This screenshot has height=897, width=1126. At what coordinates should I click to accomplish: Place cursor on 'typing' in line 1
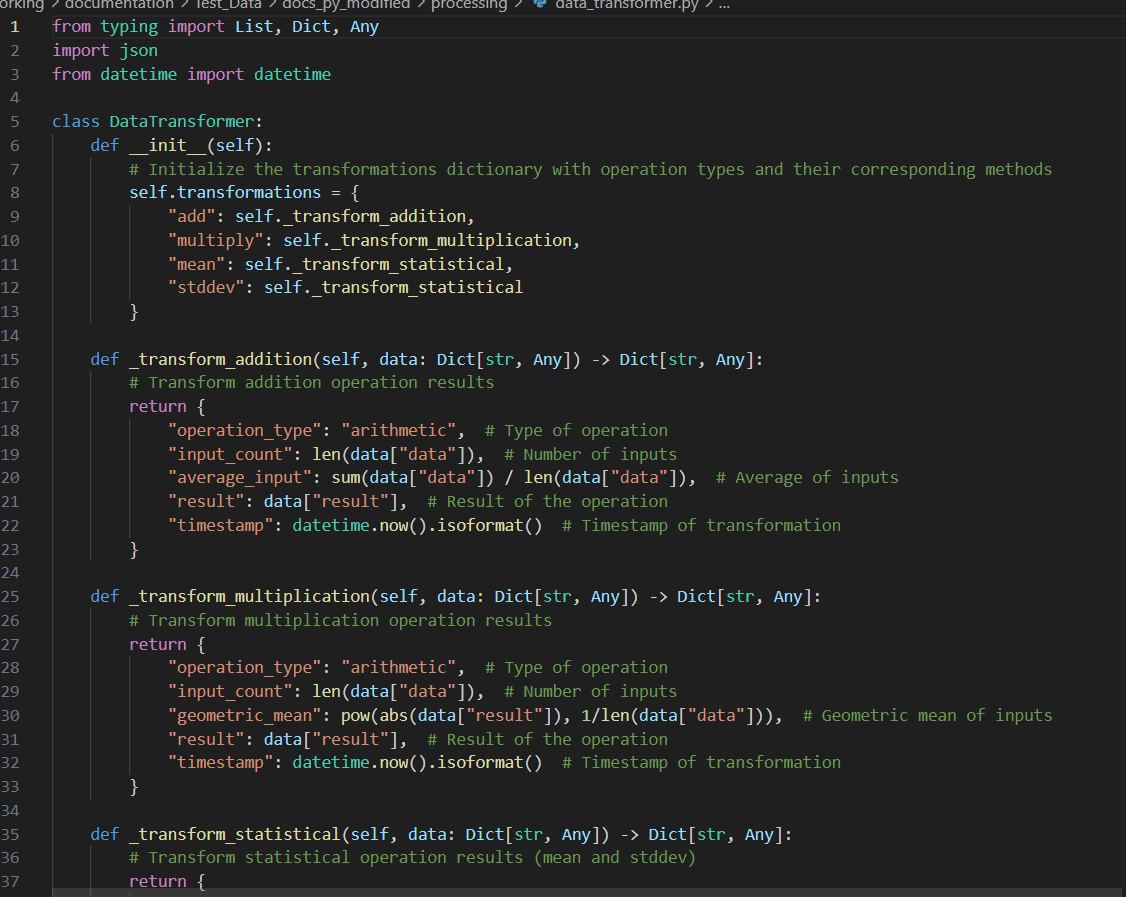point(129,27)
